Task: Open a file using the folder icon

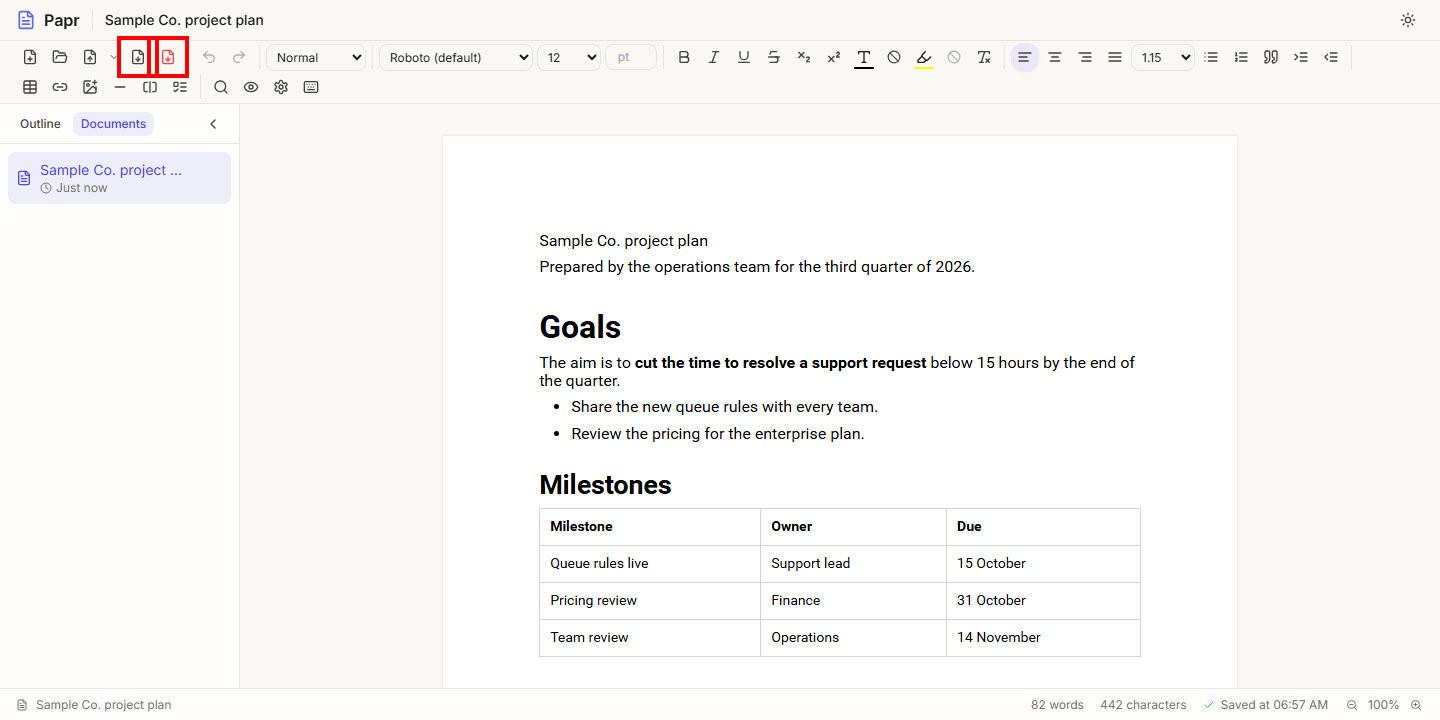Action: click(60, 57)
